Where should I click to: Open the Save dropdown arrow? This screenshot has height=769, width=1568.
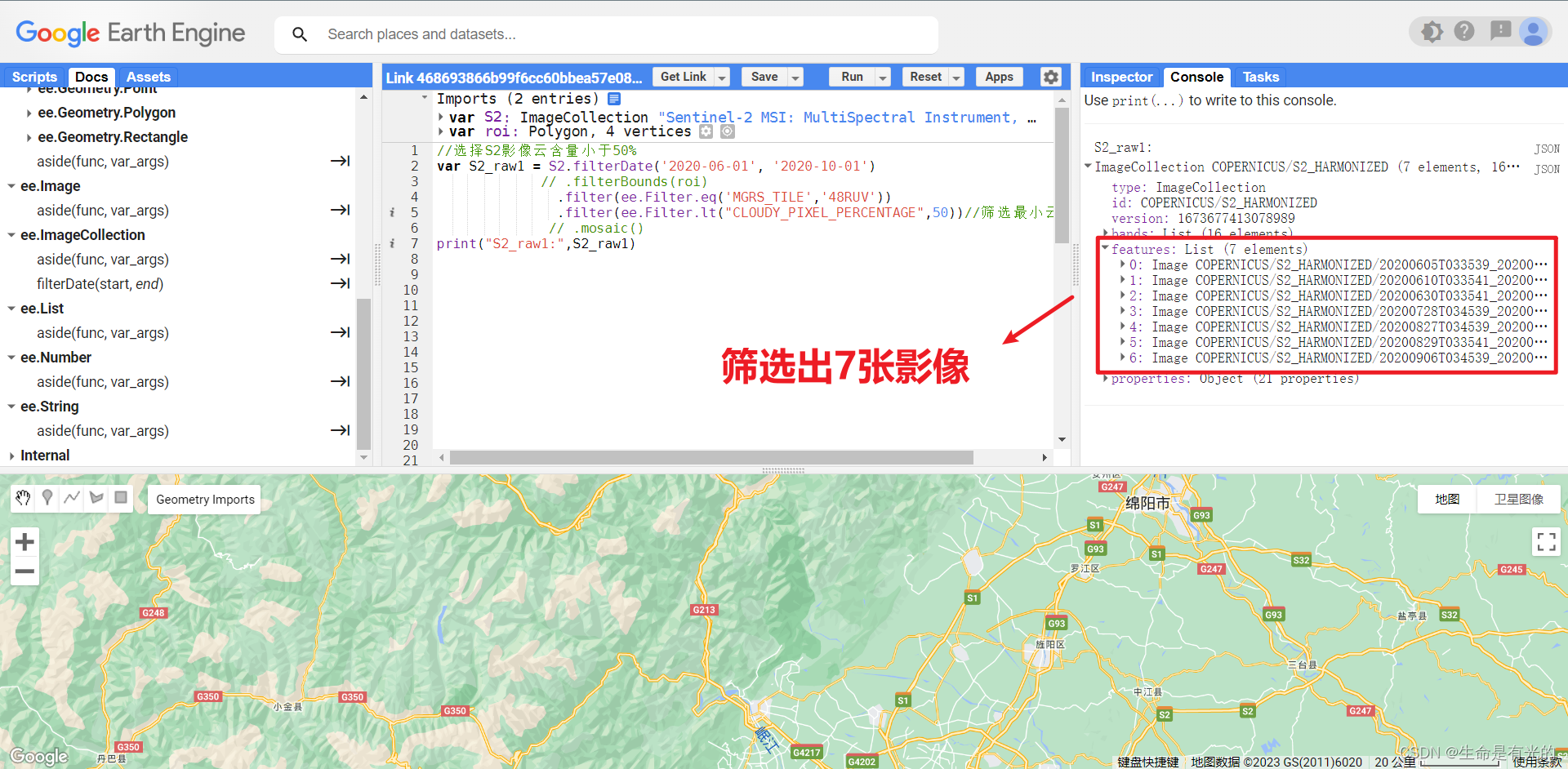795,77
